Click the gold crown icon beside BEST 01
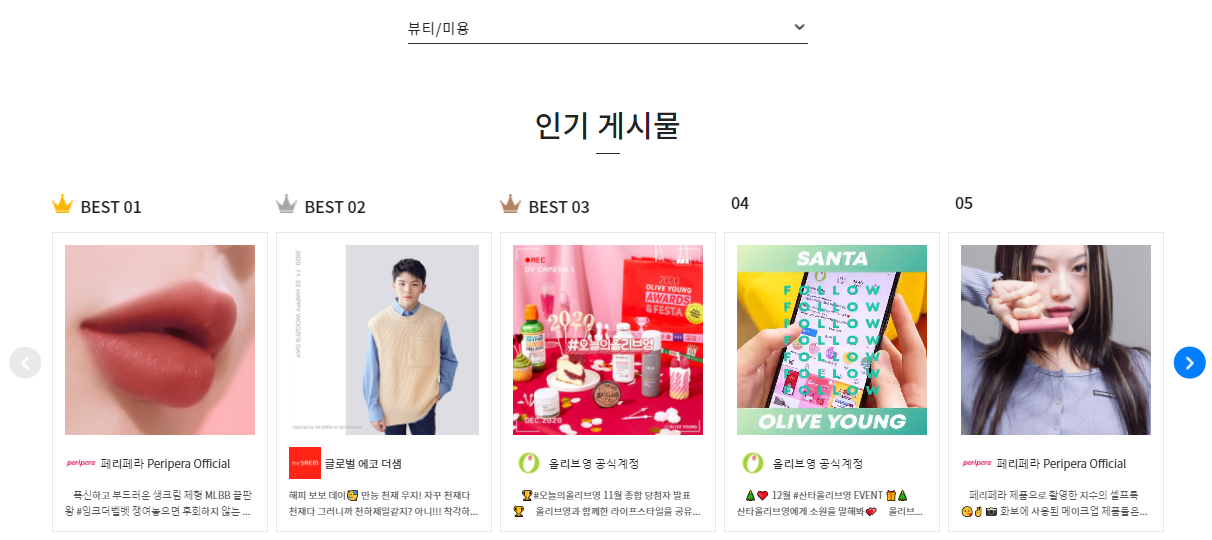 (x=62, y=205)
